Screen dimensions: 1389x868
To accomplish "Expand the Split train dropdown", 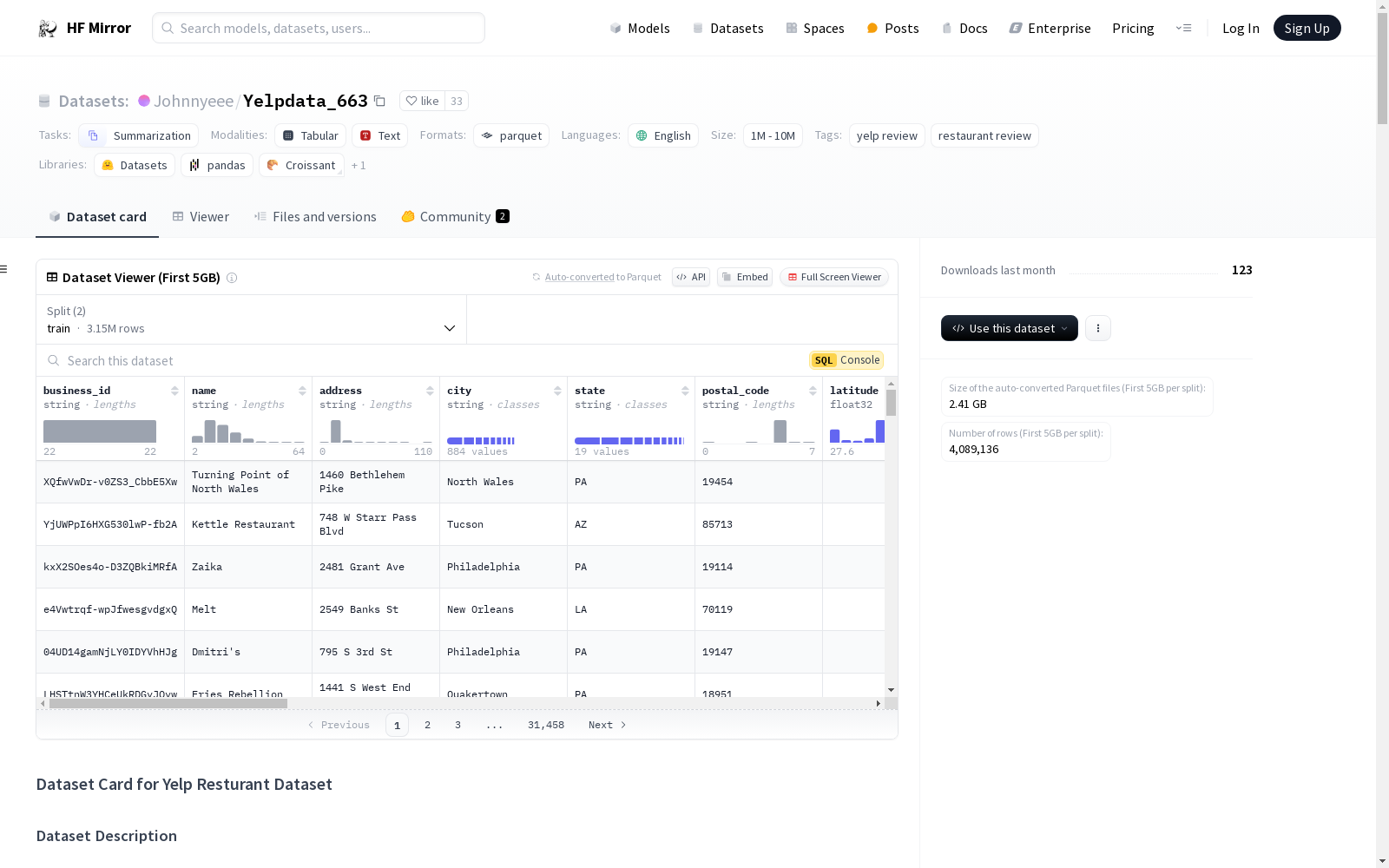I will 252,319.
